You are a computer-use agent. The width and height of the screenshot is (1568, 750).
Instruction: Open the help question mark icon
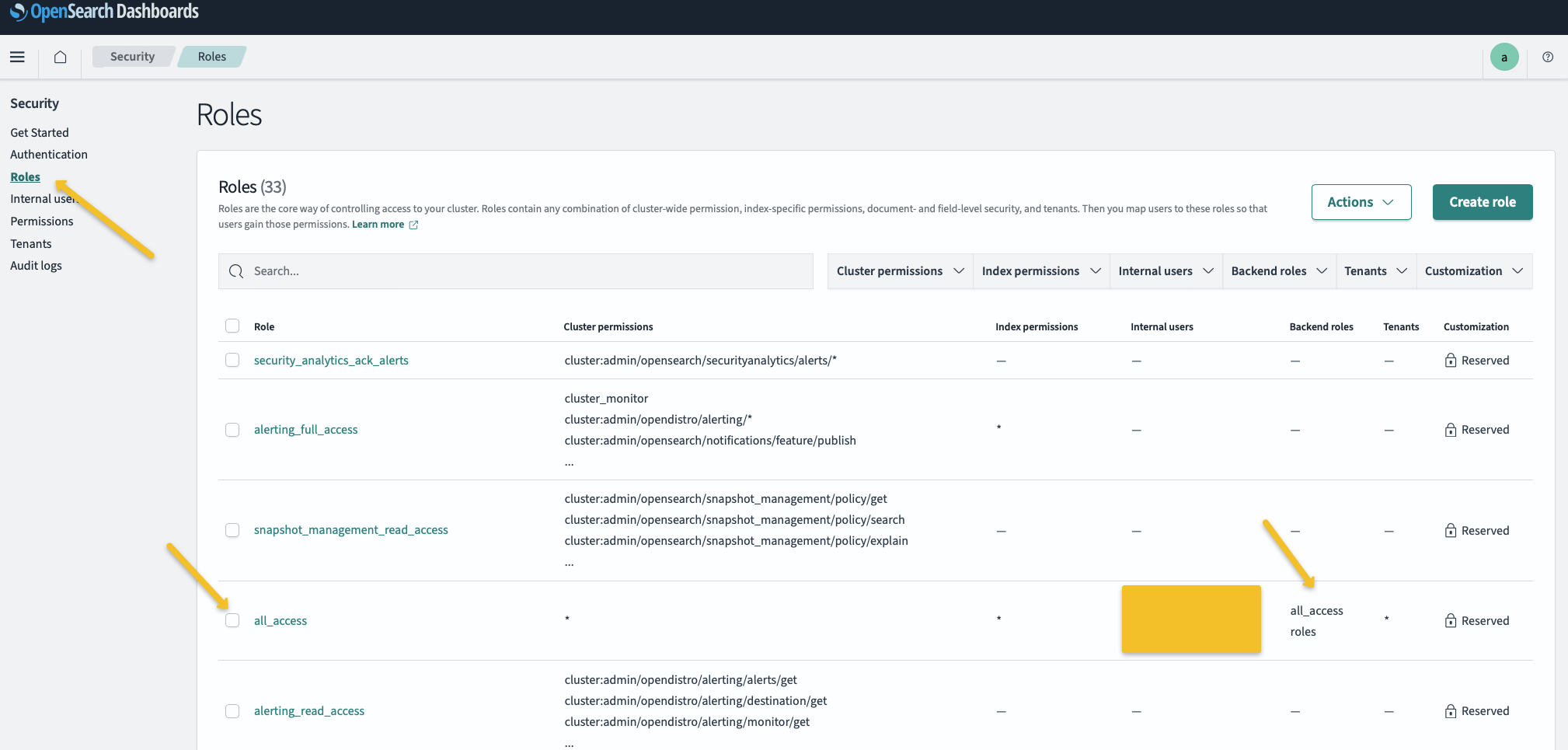point(1548,57)
